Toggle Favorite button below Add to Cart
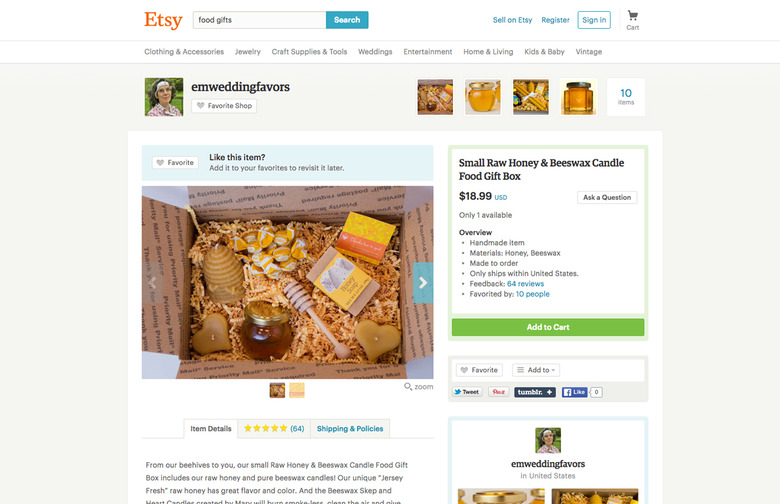780x504 pixels. pyautogui.click(x=479, y=370)
